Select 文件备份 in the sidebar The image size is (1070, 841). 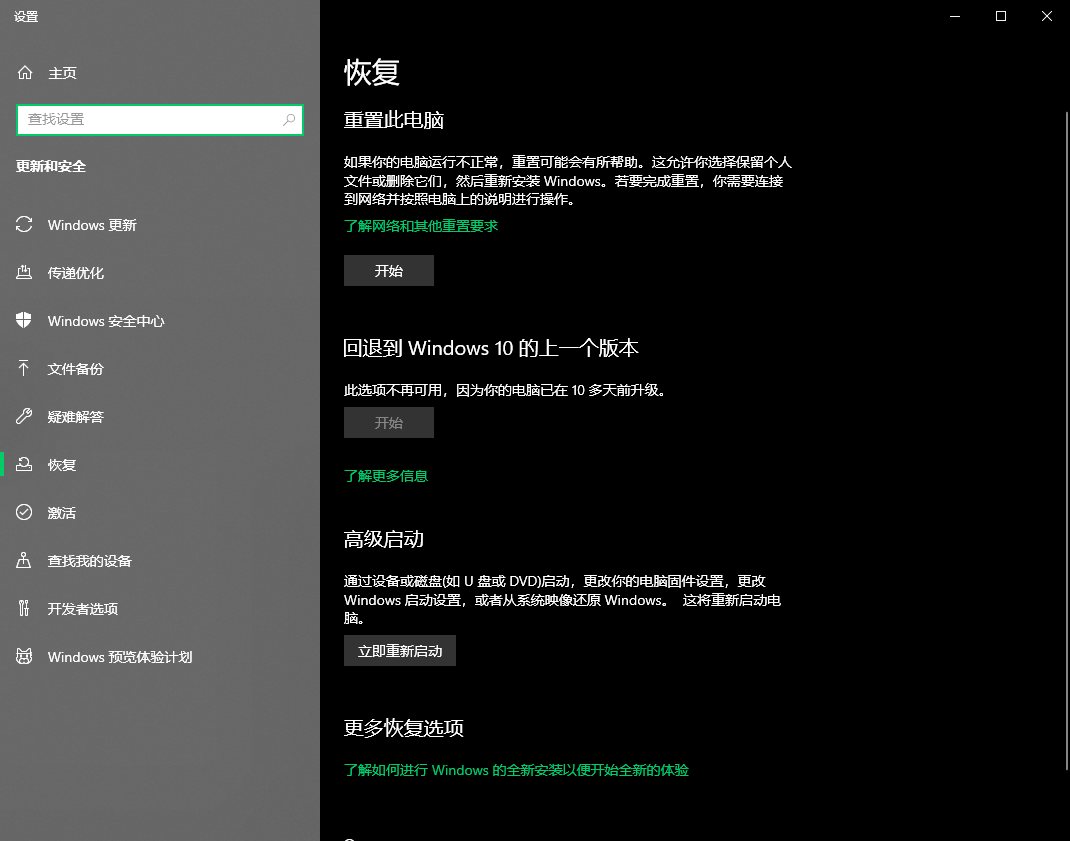[x=160, y=369]
